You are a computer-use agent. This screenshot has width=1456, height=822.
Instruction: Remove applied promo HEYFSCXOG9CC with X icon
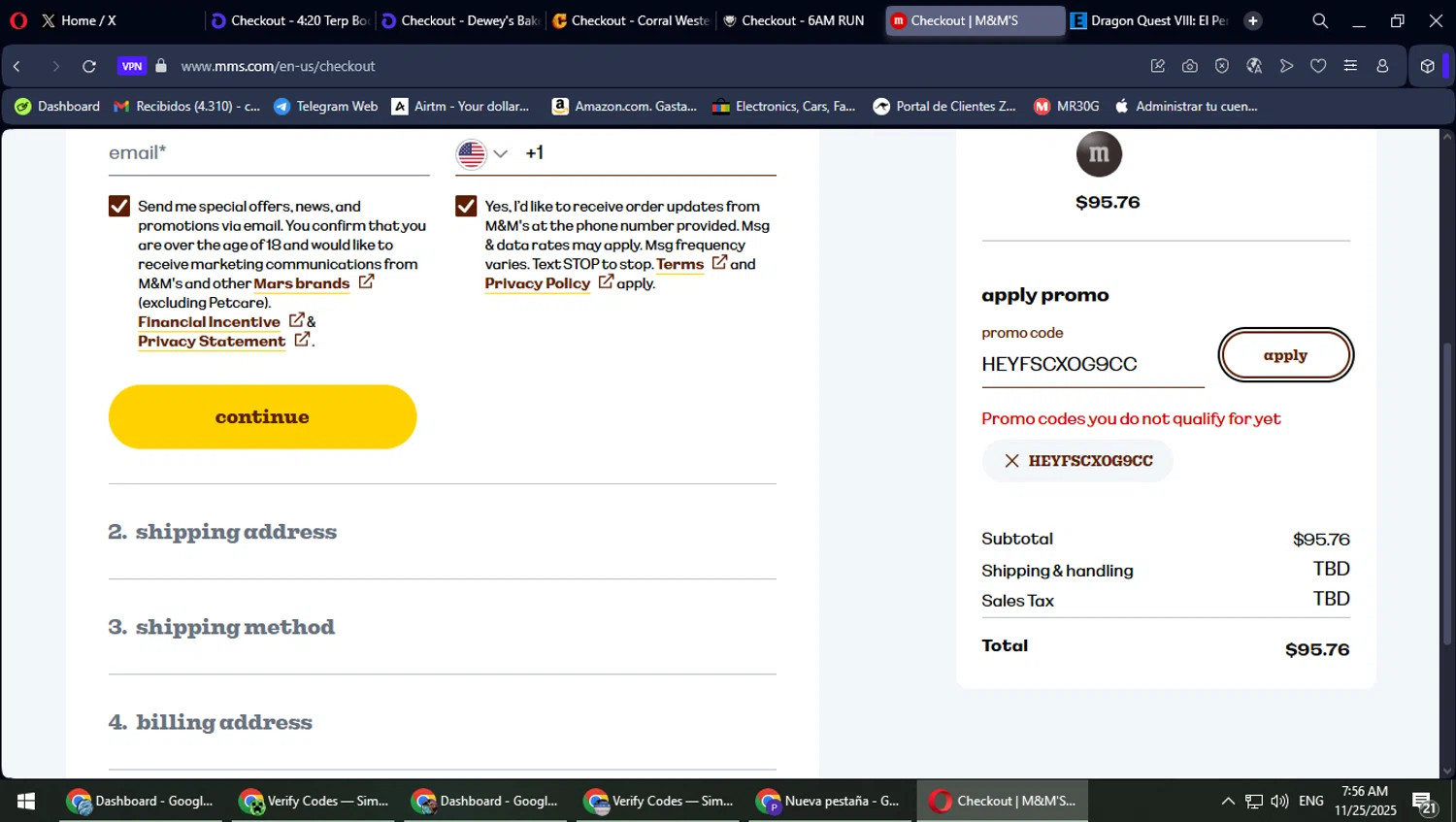[x=1011, y=461]
